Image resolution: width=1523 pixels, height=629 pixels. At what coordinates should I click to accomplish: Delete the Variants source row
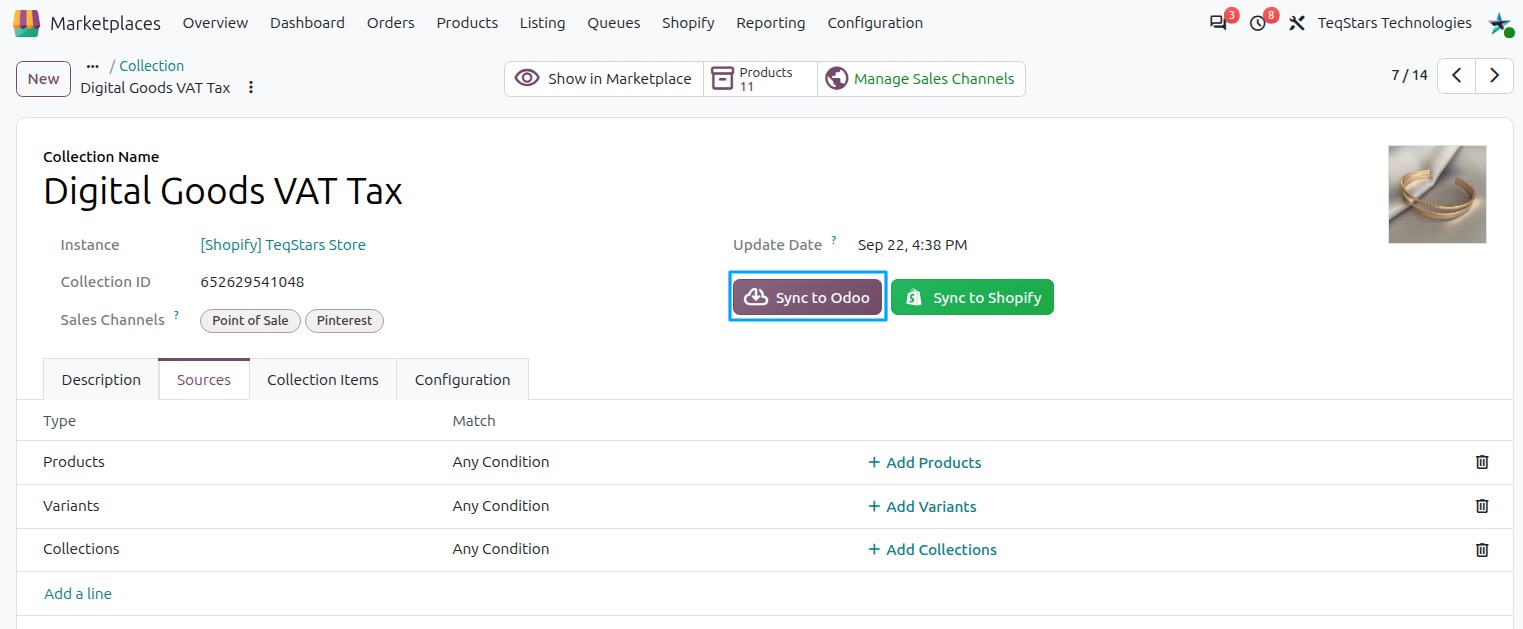1482,506
